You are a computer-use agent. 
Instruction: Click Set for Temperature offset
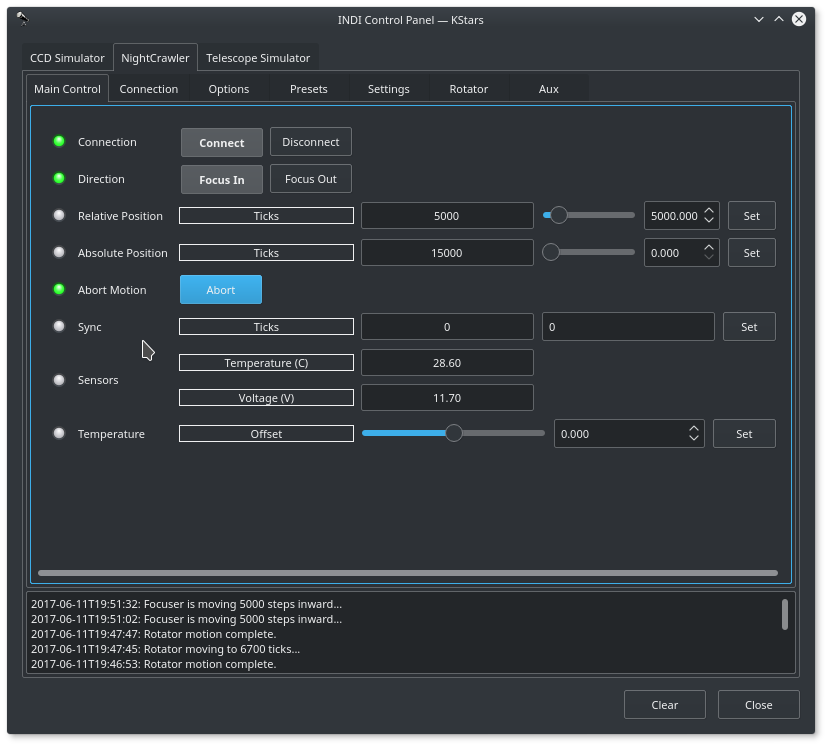[x=745, y=433]
